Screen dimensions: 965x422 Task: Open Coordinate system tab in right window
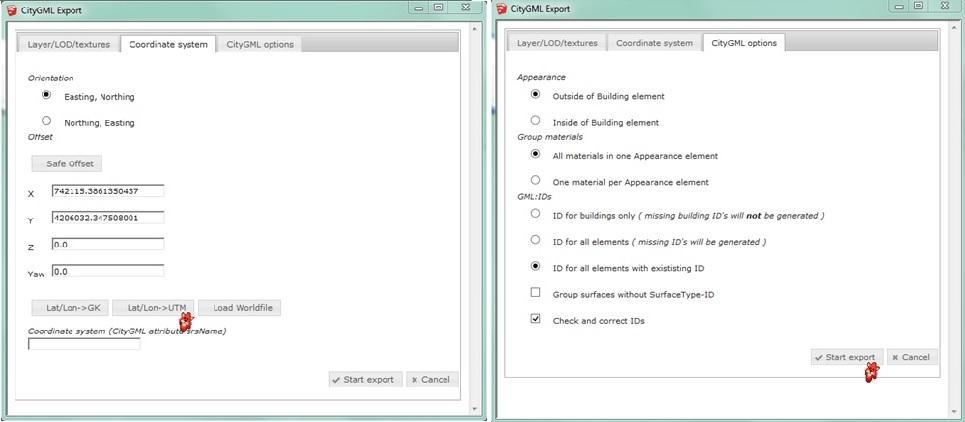(654, 43)
